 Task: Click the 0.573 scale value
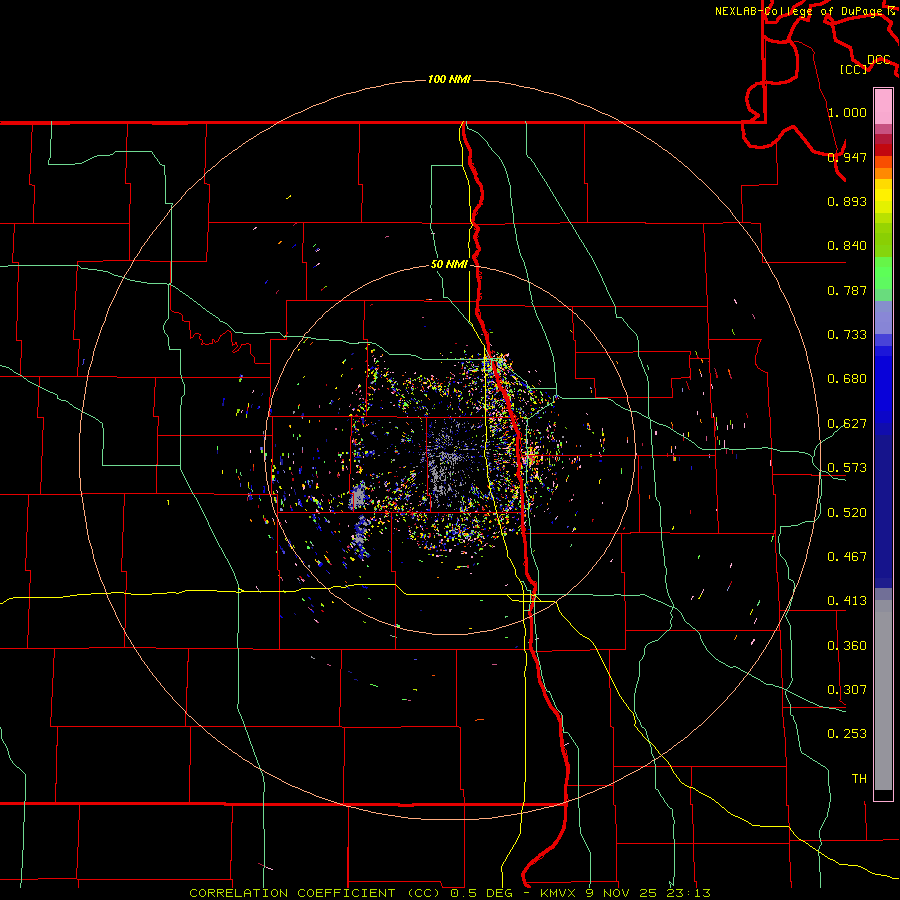847,467
